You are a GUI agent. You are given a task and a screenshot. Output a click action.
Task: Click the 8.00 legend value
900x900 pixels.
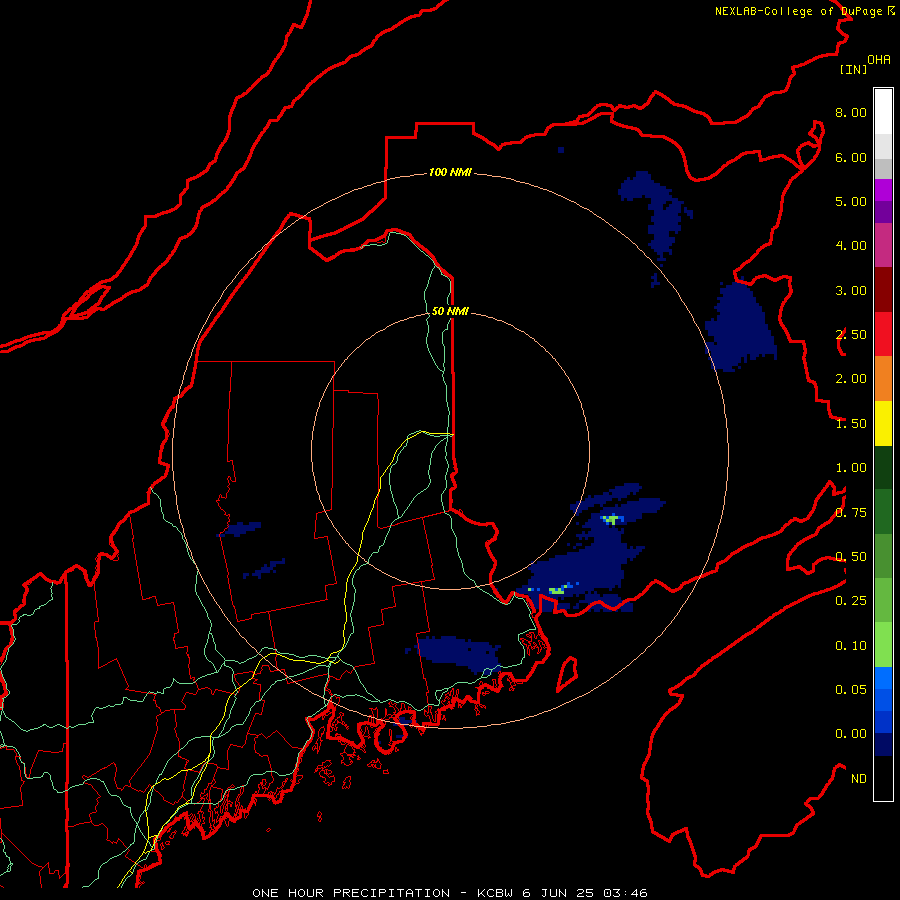(x=851, y=112)
